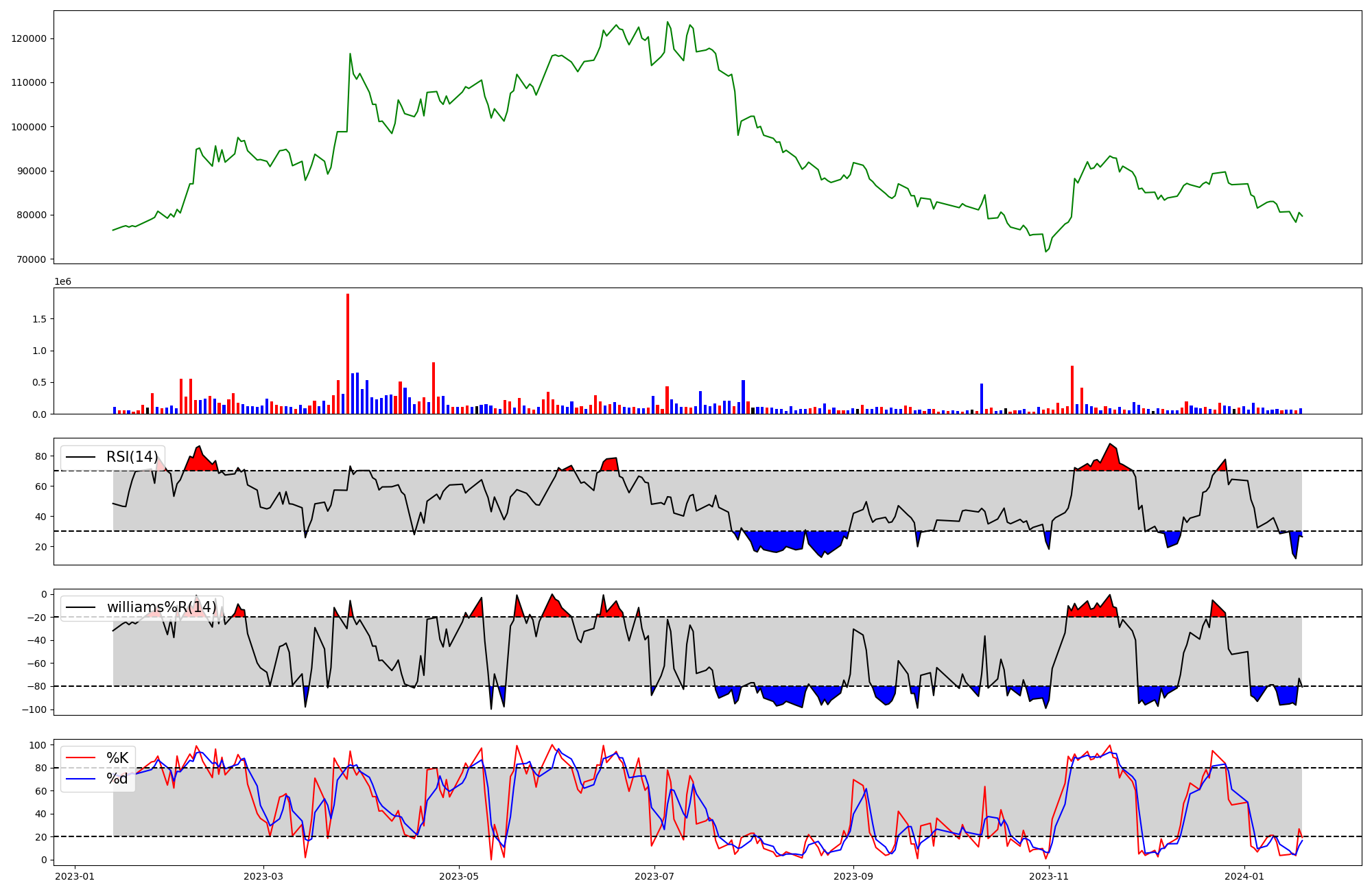Click the 2023-07 x-axis date label
This screenshot has height=892, width=1372.
[654, 876]
